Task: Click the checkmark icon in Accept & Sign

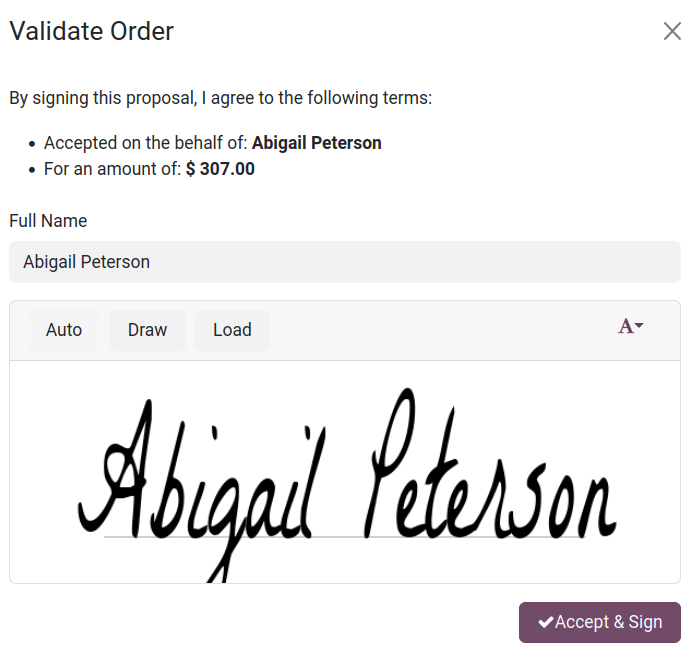Action: click(x=546, y=622)
